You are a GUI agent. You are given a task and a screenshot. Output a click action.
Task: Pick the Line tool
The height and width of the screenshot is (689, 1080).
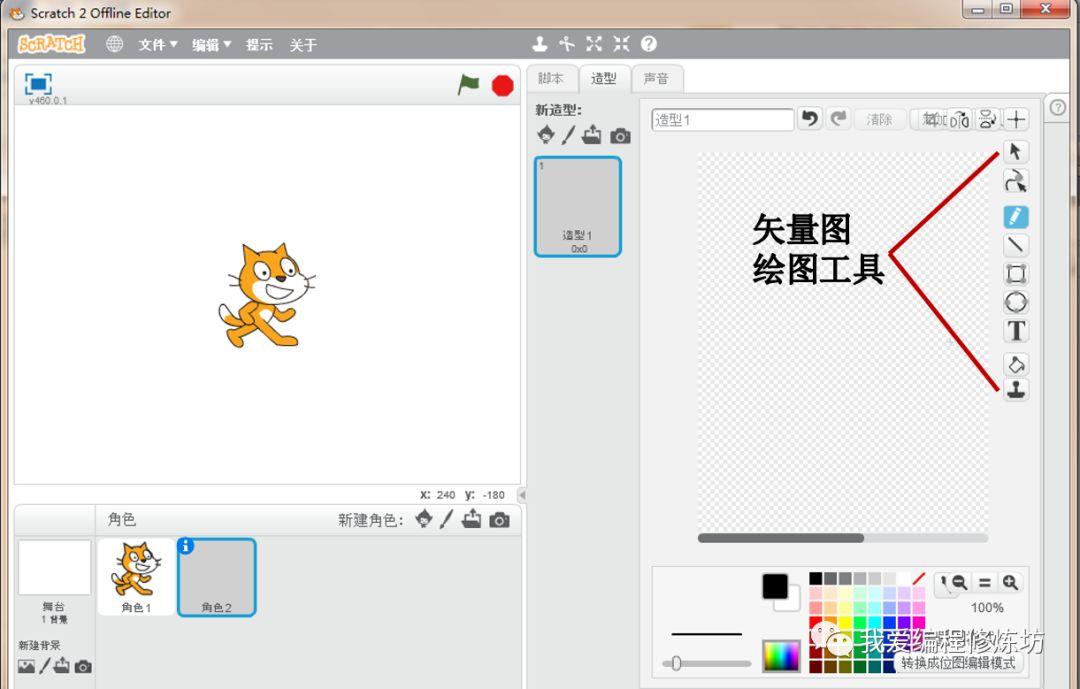point(1015,245)
